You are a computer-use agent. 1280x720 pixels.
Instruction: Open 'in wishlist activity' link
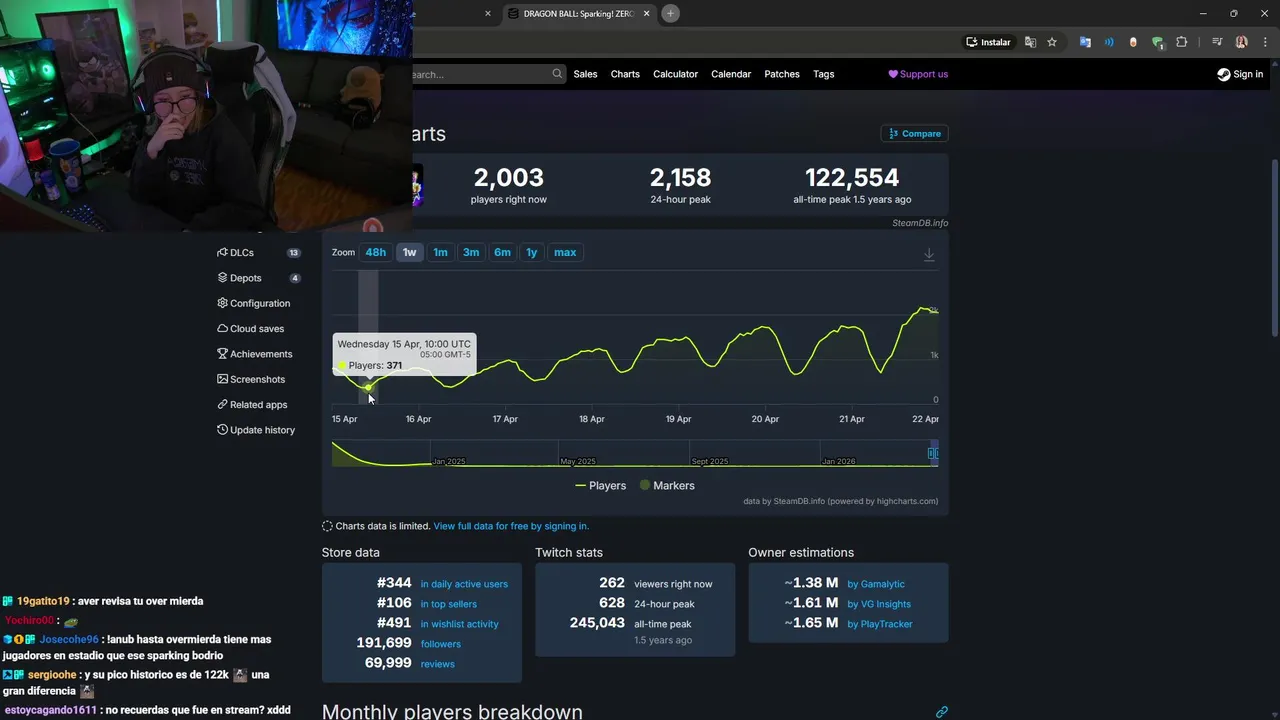coord(459,624)
